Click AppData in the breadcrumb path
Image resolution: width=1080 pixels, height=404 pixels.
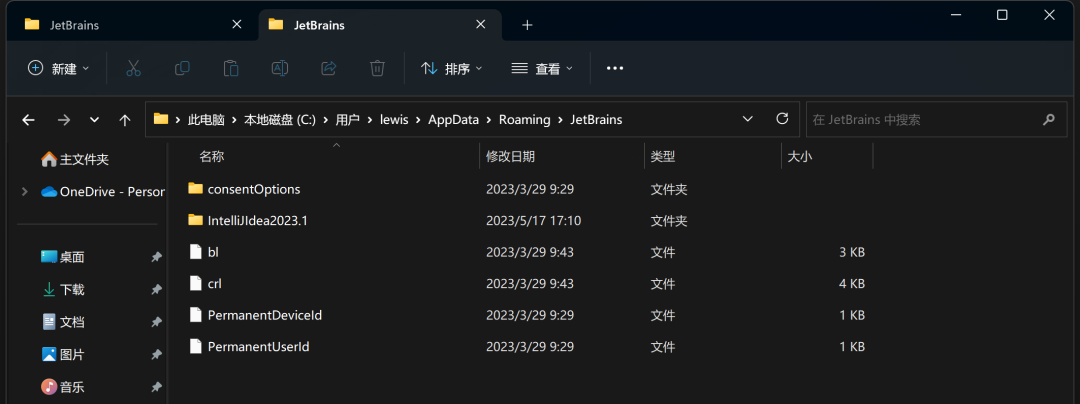coord(453,120)
